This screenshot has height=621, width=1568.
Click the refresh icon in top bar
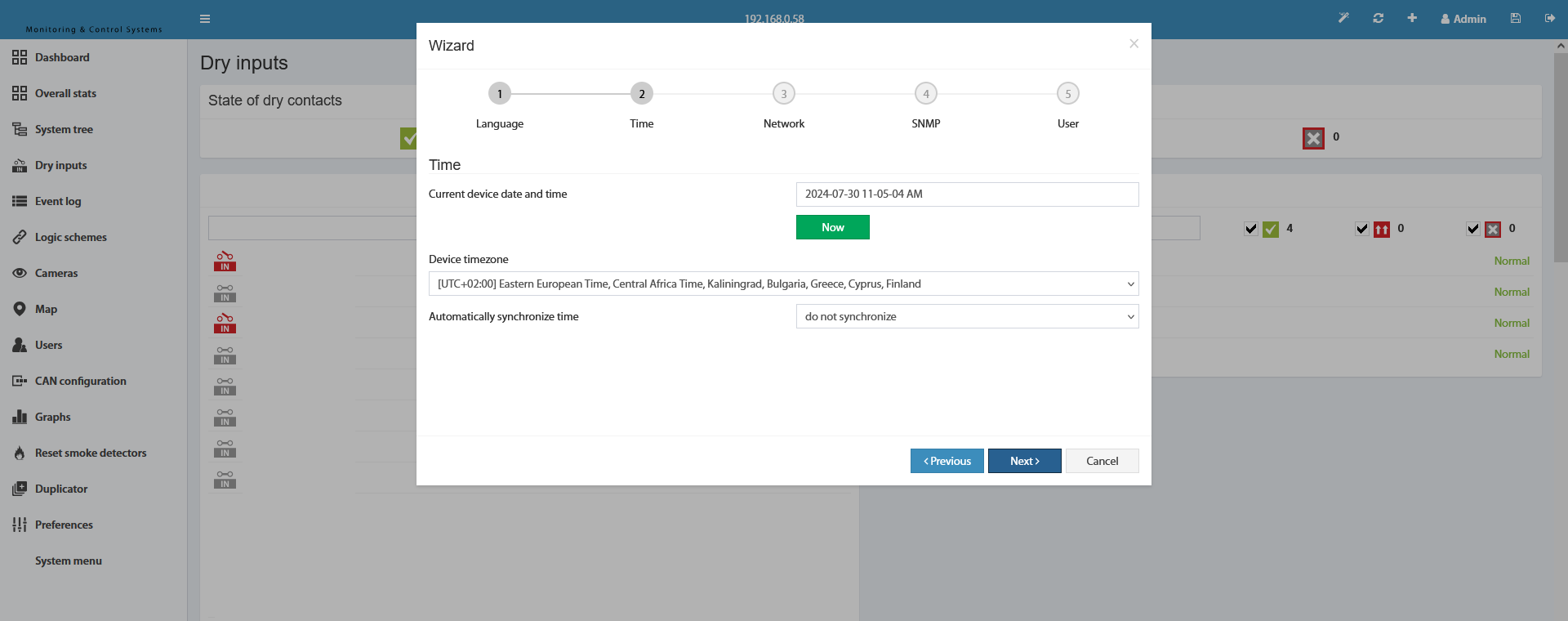coord(1379,18)
